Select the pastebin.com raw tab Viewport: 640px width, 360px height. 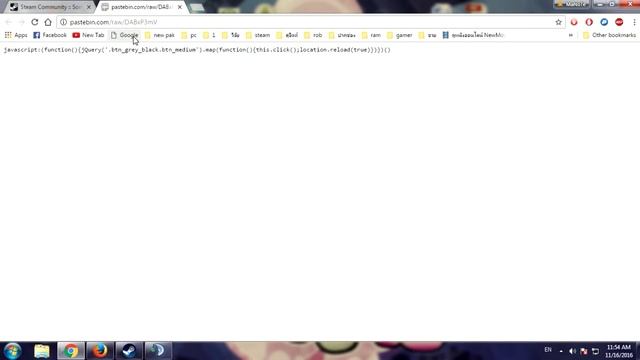point(141,7)
